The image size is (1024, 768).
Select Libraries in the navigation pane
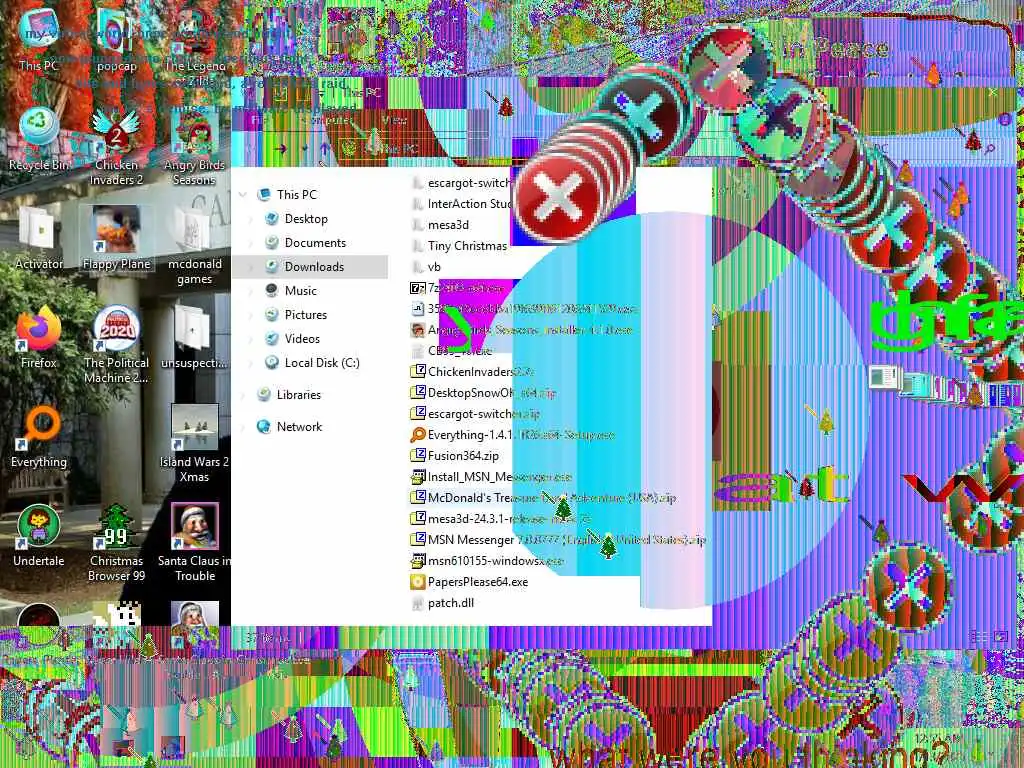tap(298, 394)
